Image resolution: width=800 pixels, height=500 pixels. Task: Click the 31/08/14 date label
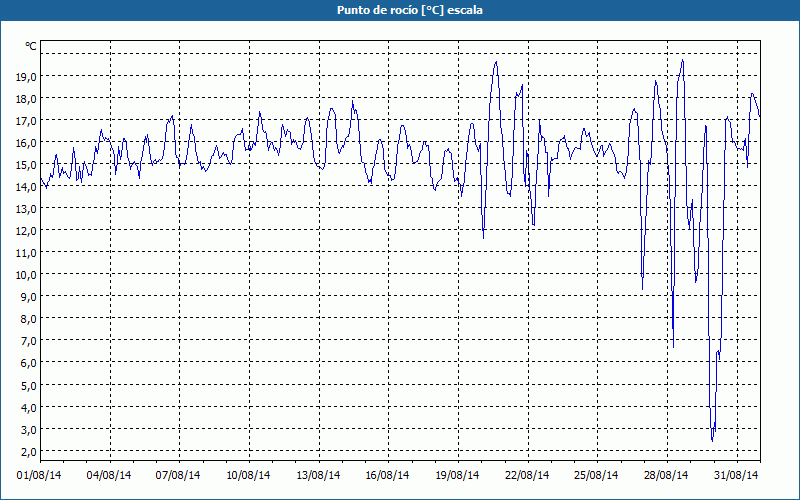coord(736,475)
